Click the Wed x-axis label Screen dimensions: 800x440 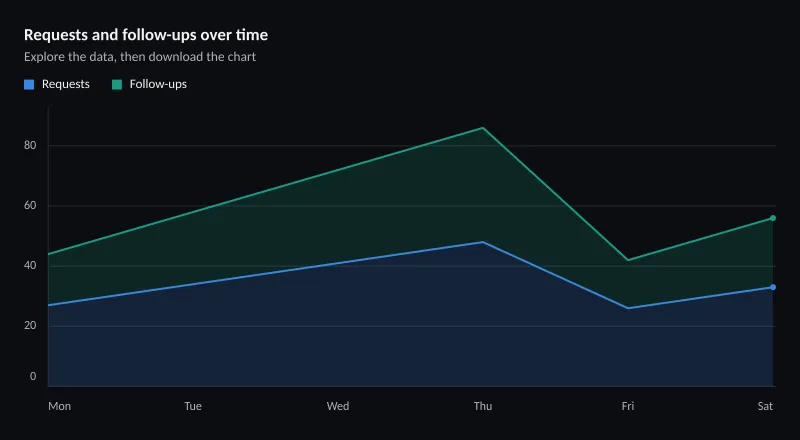tap(338, 406)
